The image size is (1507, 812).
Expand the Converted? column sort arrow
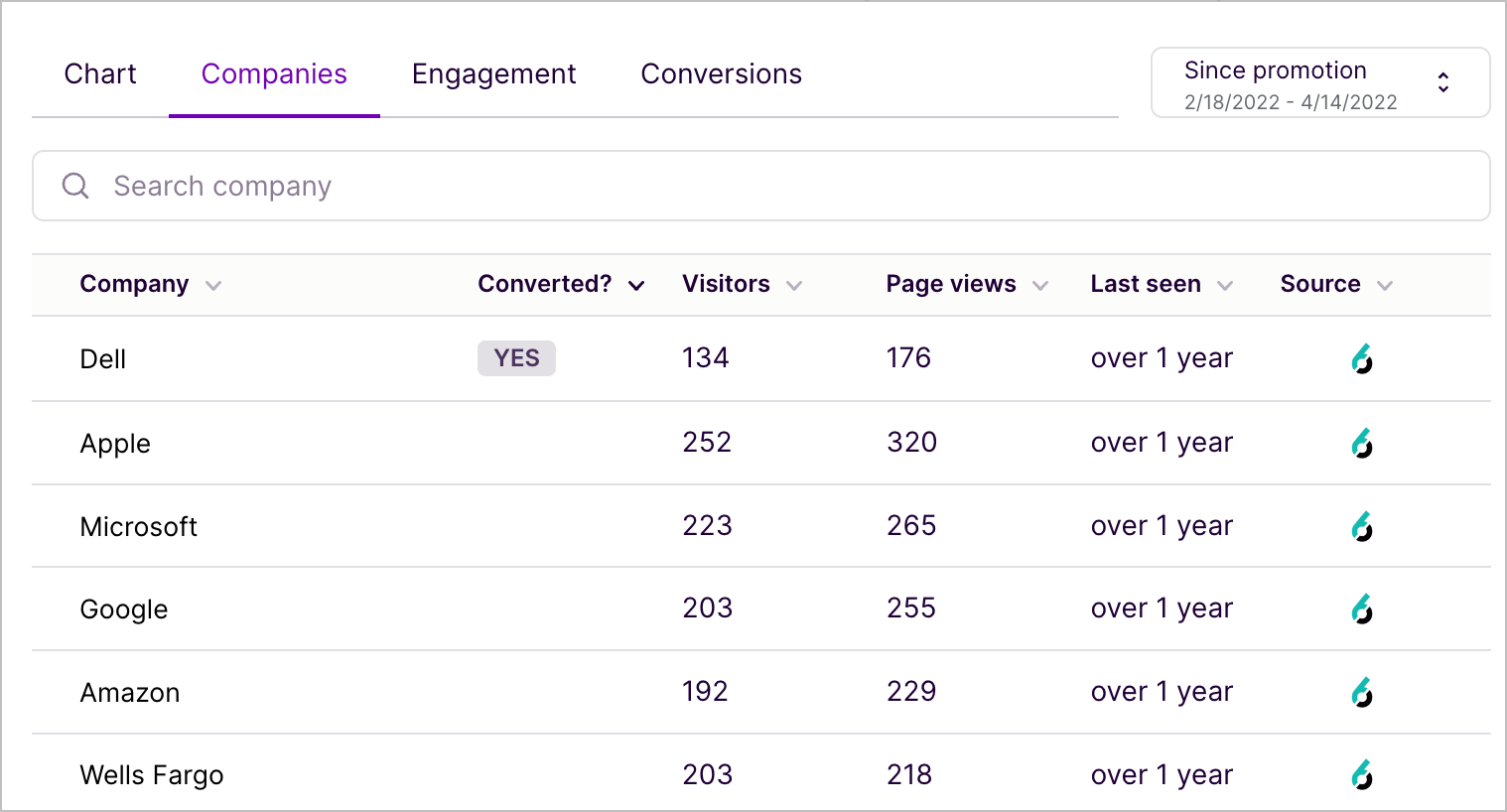click(636, 286)
